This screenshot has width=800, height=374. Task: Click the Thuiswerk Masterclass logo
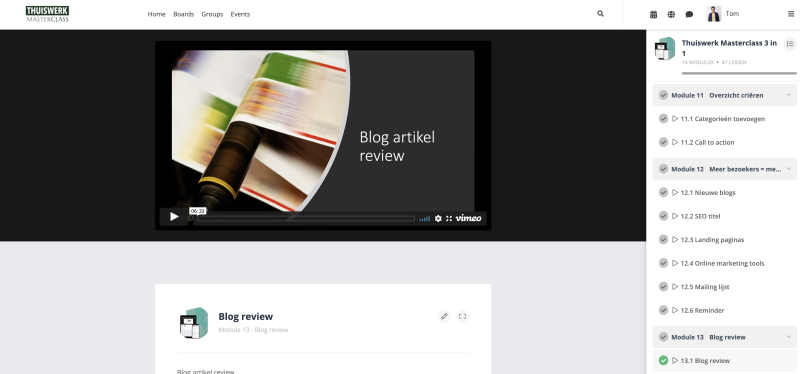[47, 14]
